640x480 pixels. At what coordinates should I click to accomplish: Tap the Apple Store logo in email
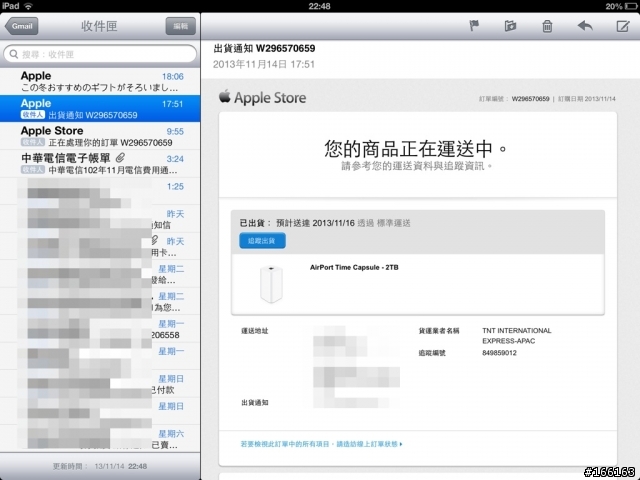262,98
